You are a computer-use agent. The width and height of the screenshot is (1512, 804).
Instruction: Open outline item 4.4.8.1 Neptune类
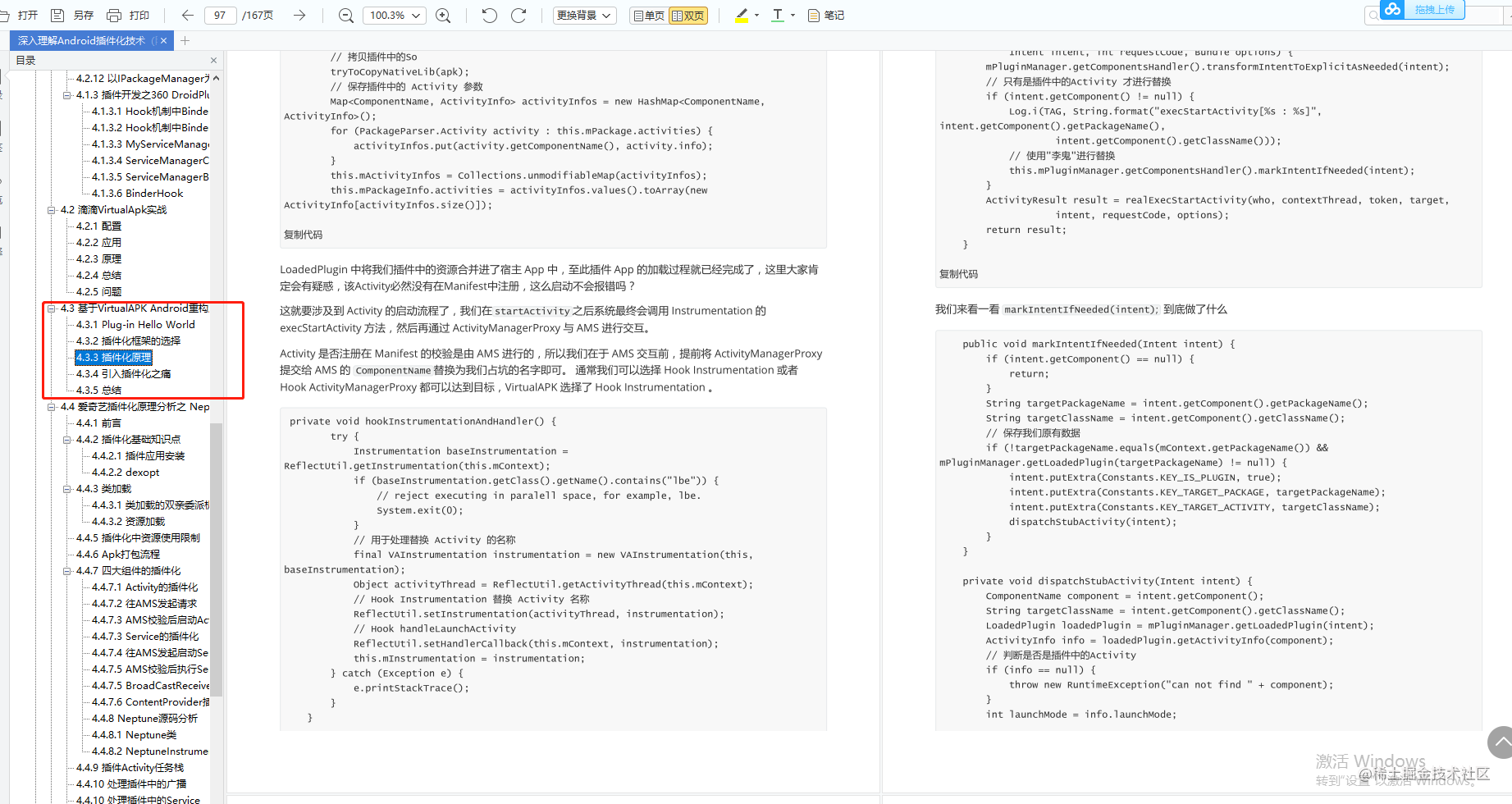pyautogui.click(x=134, y=735)
